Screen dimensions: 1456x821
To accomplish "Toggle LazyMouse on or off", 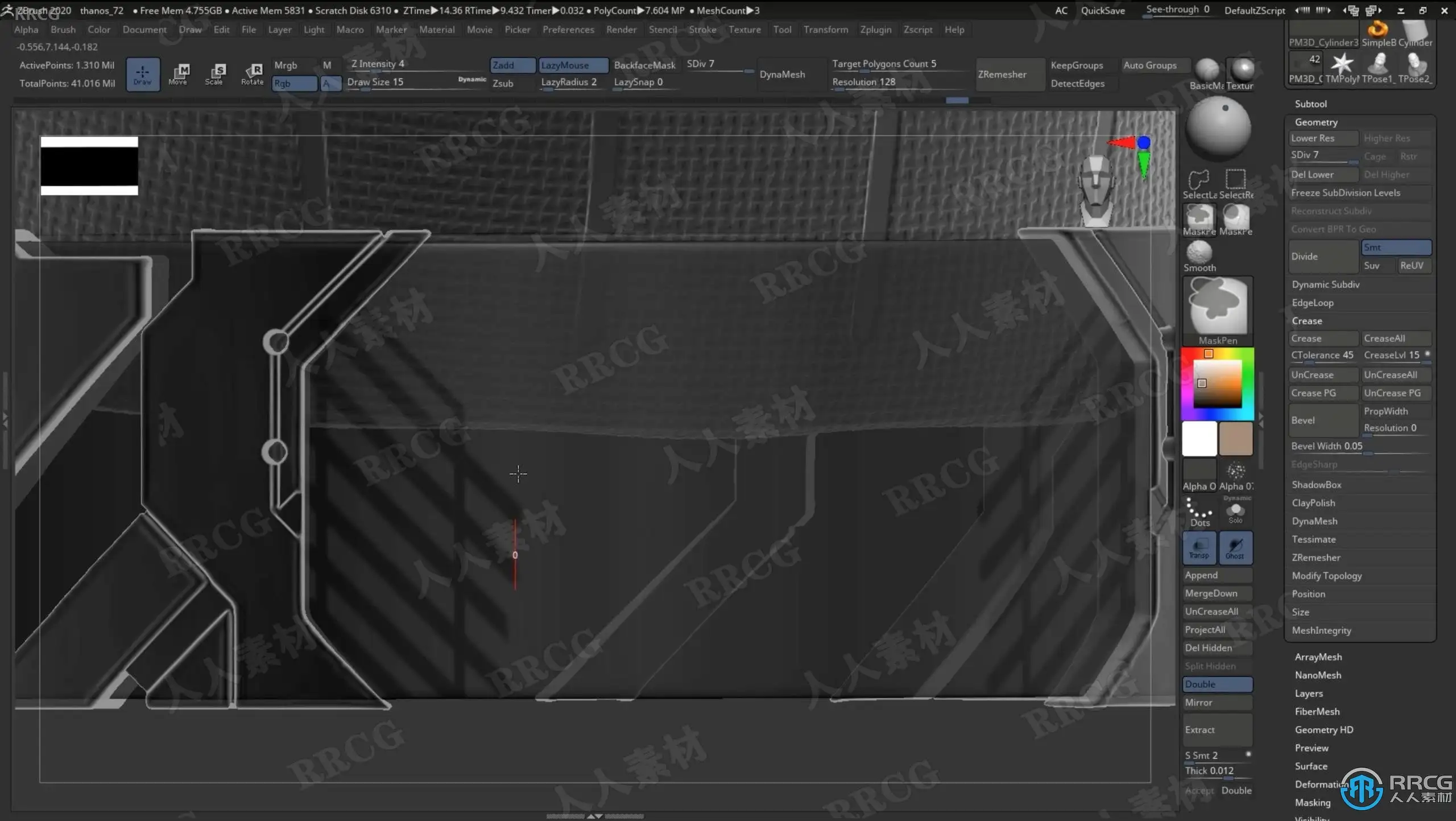I will (x=573, y=65).
